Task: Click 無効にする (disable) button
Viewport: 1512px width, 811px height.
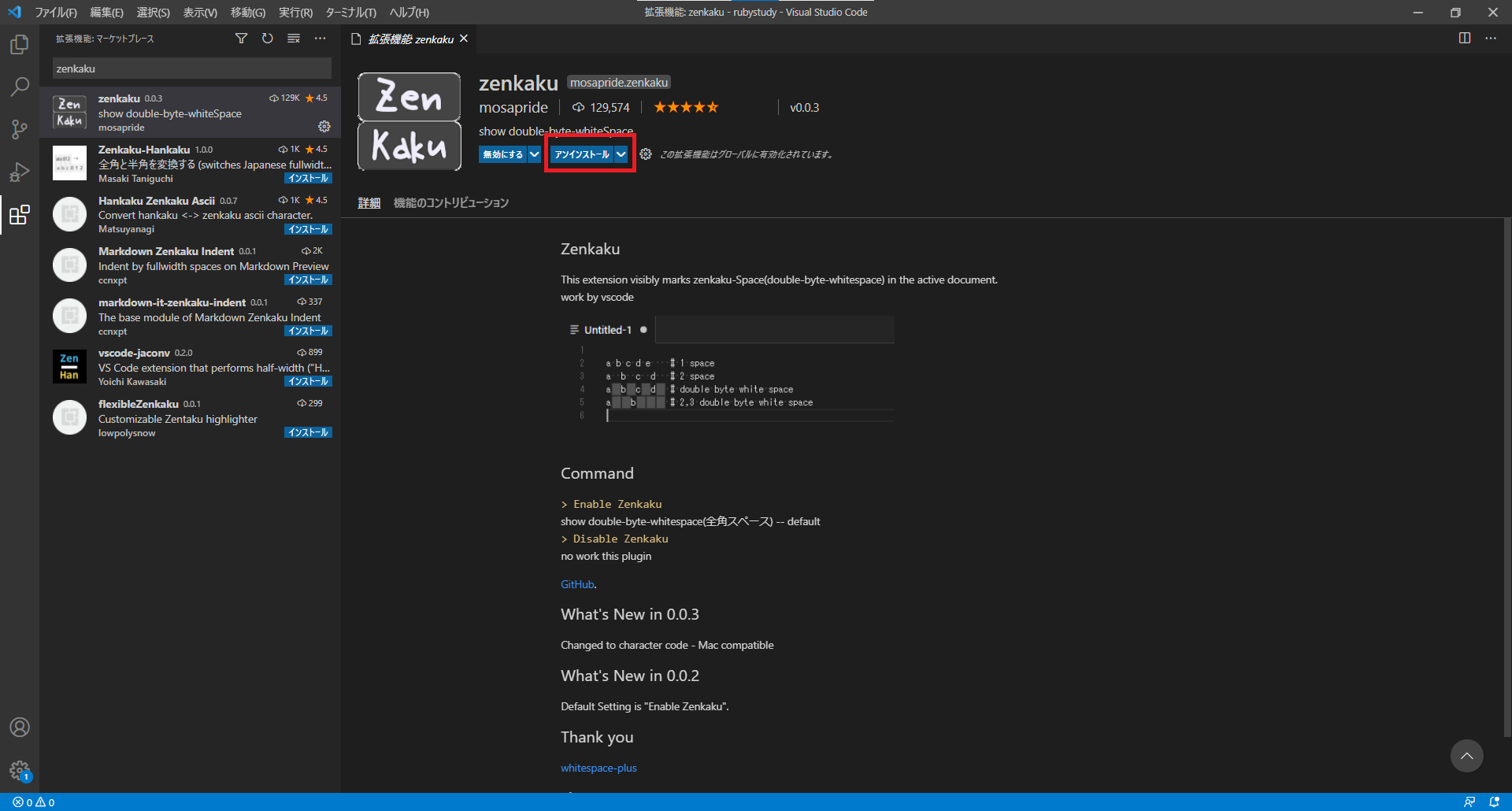Action: click(x=502, y=154)
